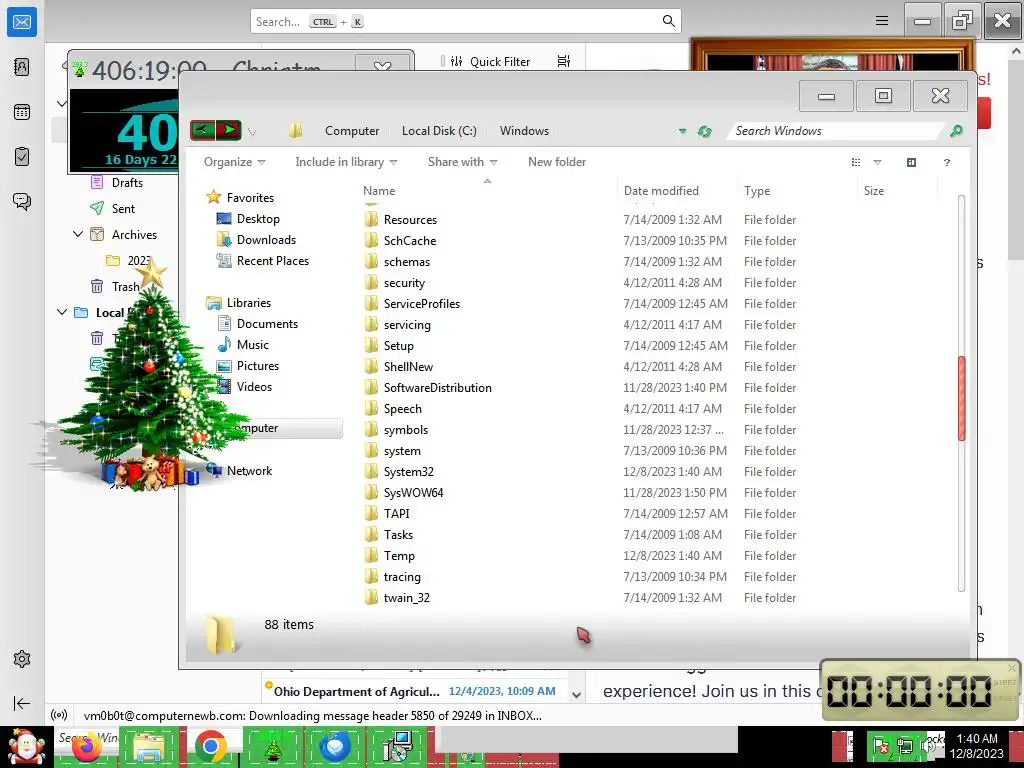This screenshot has width=1024, height=768.
Task: Change view icon in Explorer toolbar
Action: point(856,162)
